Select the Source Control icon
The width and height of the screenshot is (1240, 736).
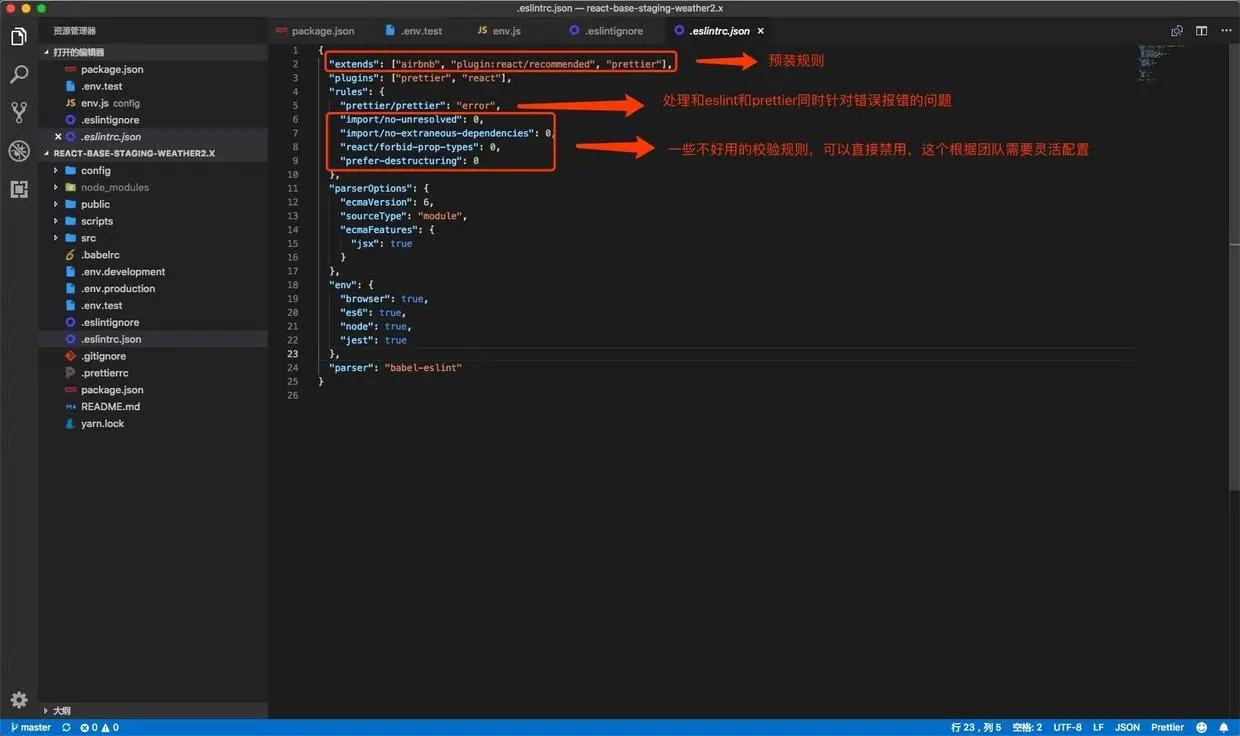[19, 112]
